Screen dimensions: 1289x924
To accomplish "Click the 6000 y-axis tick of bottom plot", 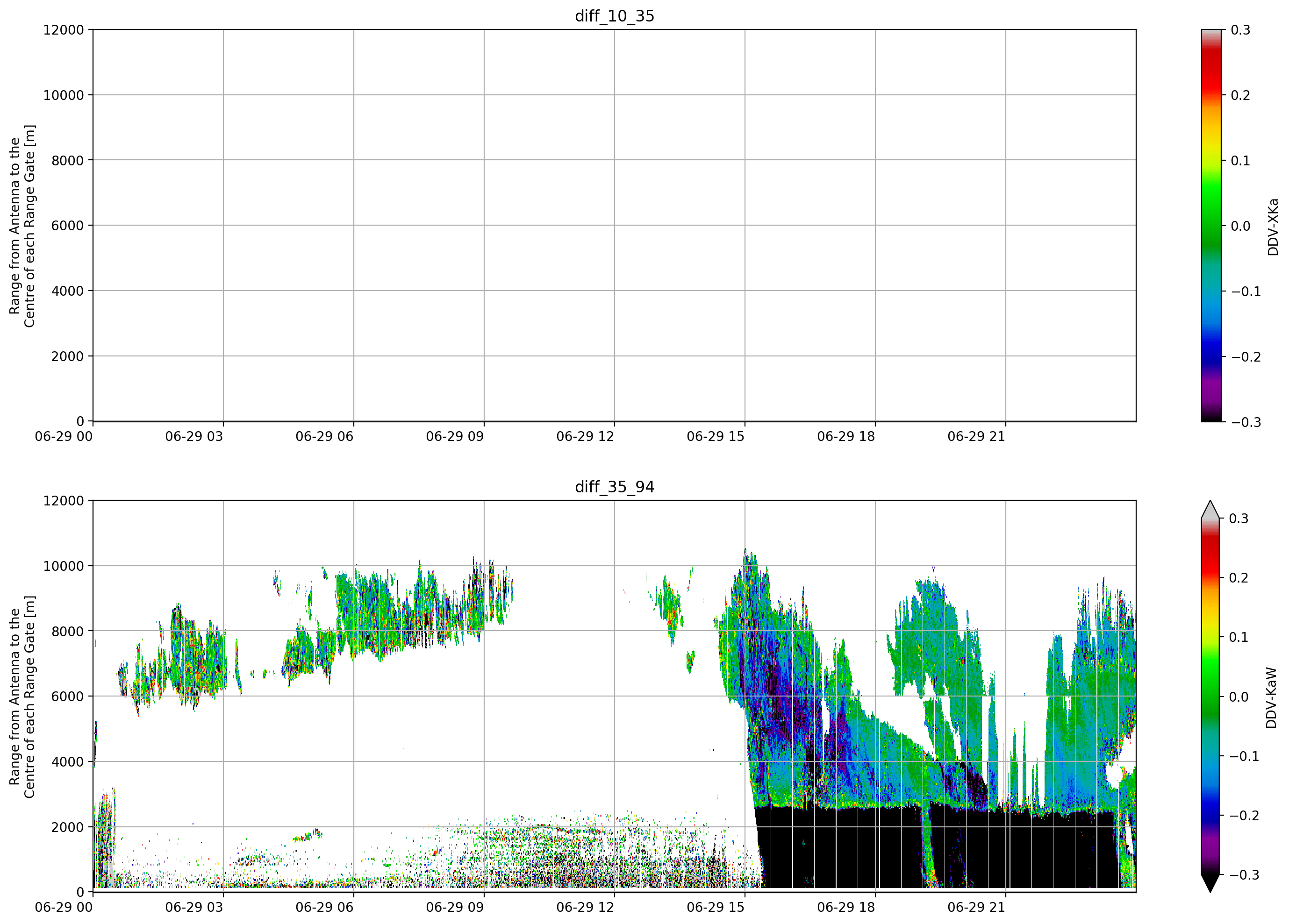I will 68,696.
